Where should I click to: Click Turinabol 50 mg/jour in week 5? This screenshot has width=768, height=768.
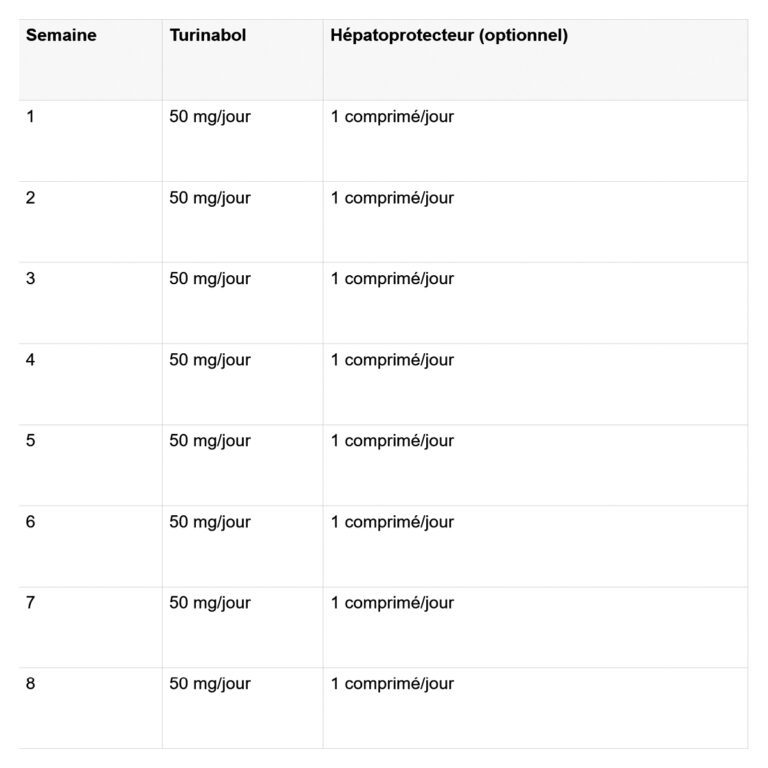pyautogui.click(x=210, y=441)
